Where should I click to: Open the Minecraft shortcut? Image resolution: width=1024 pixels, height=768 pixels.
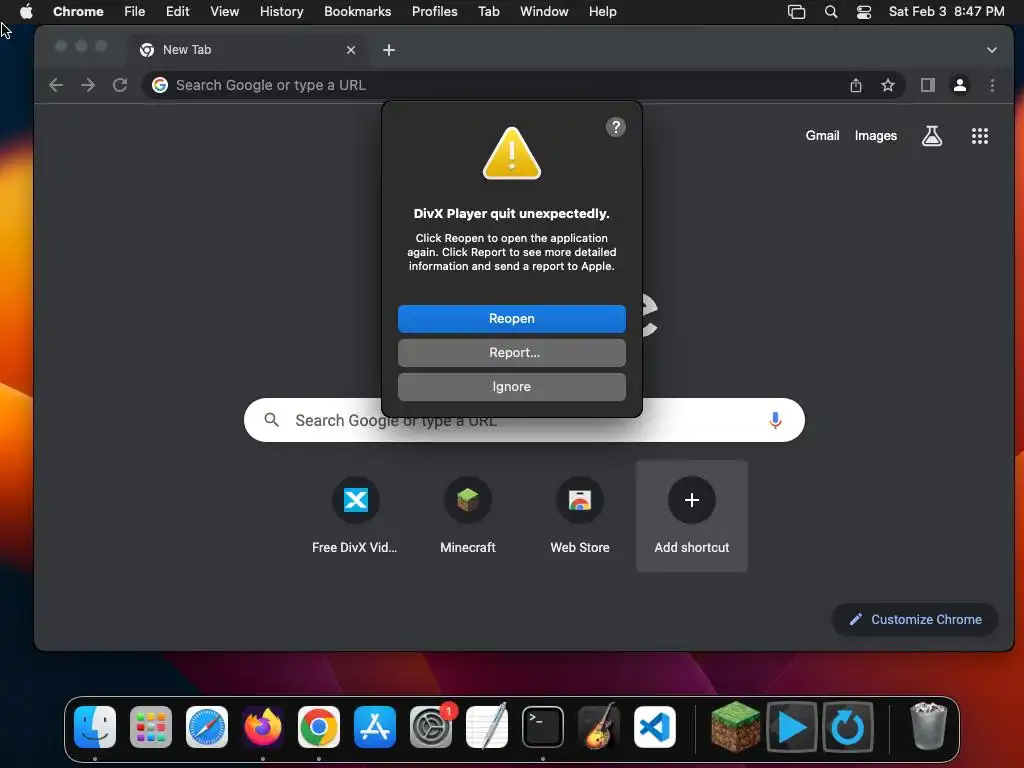point(468,516)
